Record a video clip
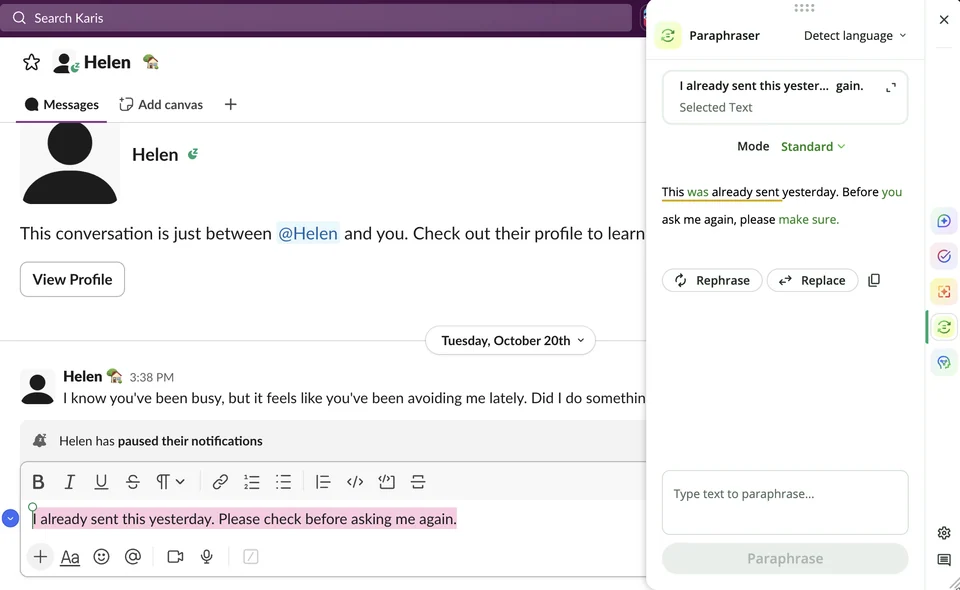960x590 pixels. 175,557
